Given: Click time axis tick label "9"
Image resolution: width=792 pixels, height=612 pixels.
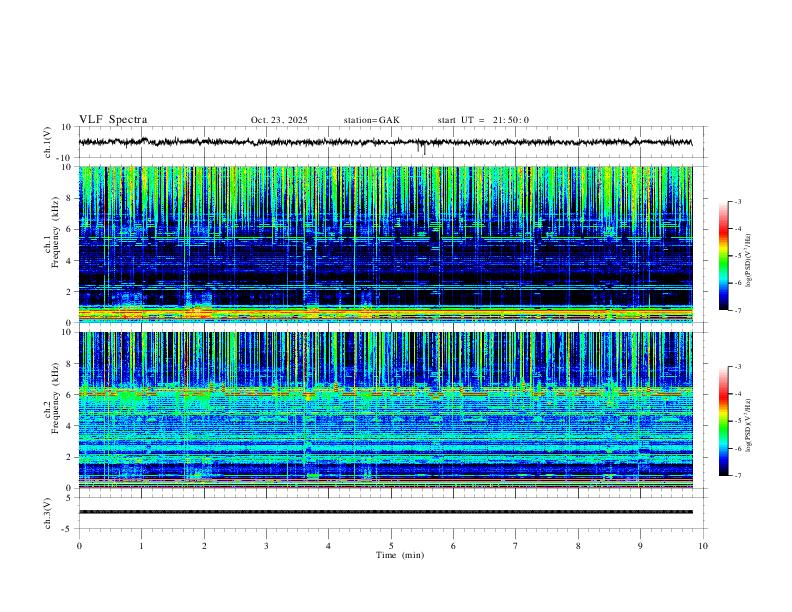Looking at the screenshot, I should click(640, 546).
